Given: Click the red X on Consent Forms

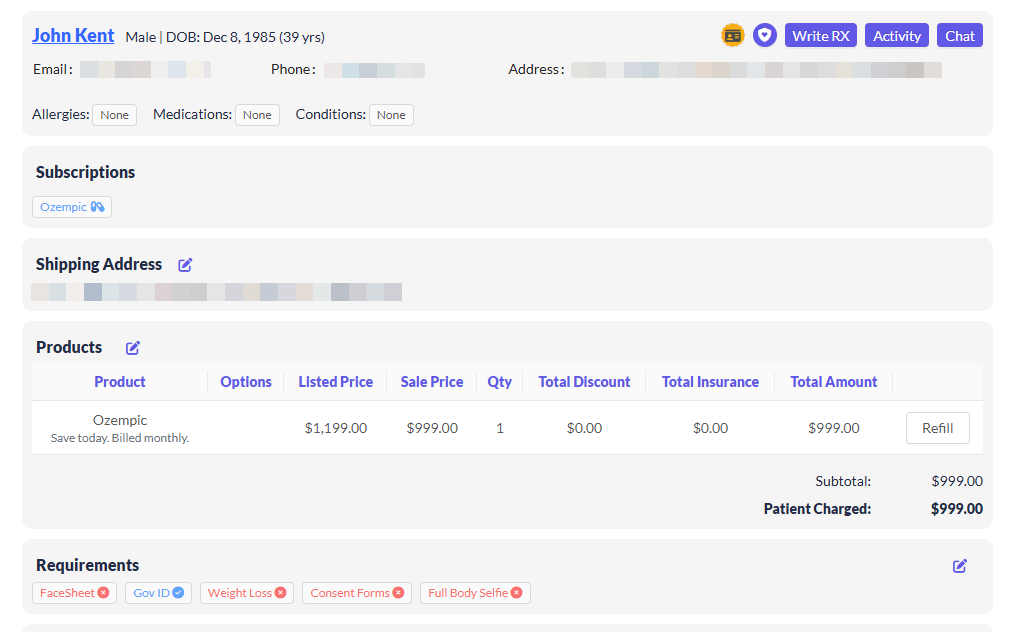Looking at the screenshot, I should 398,593.
